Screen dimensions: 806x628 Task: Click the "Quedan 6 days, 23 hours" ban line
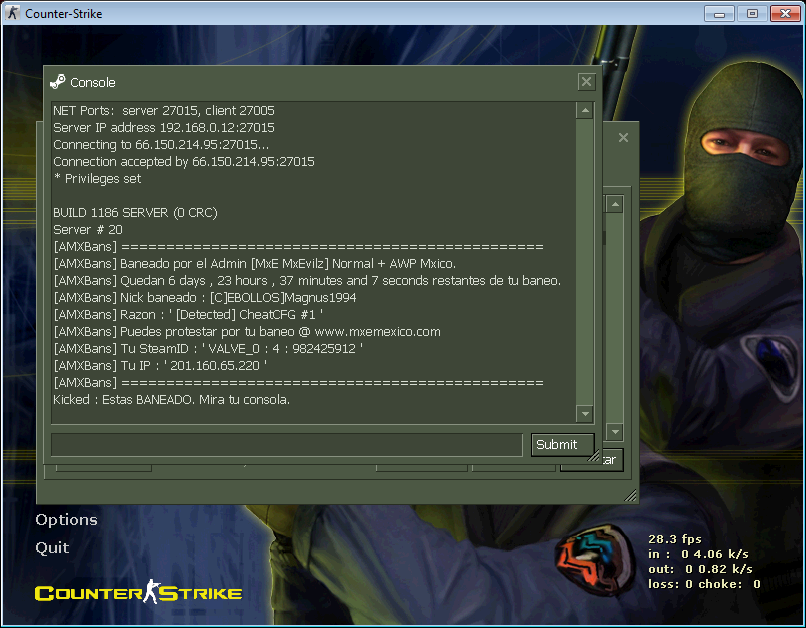pos(307,281)
